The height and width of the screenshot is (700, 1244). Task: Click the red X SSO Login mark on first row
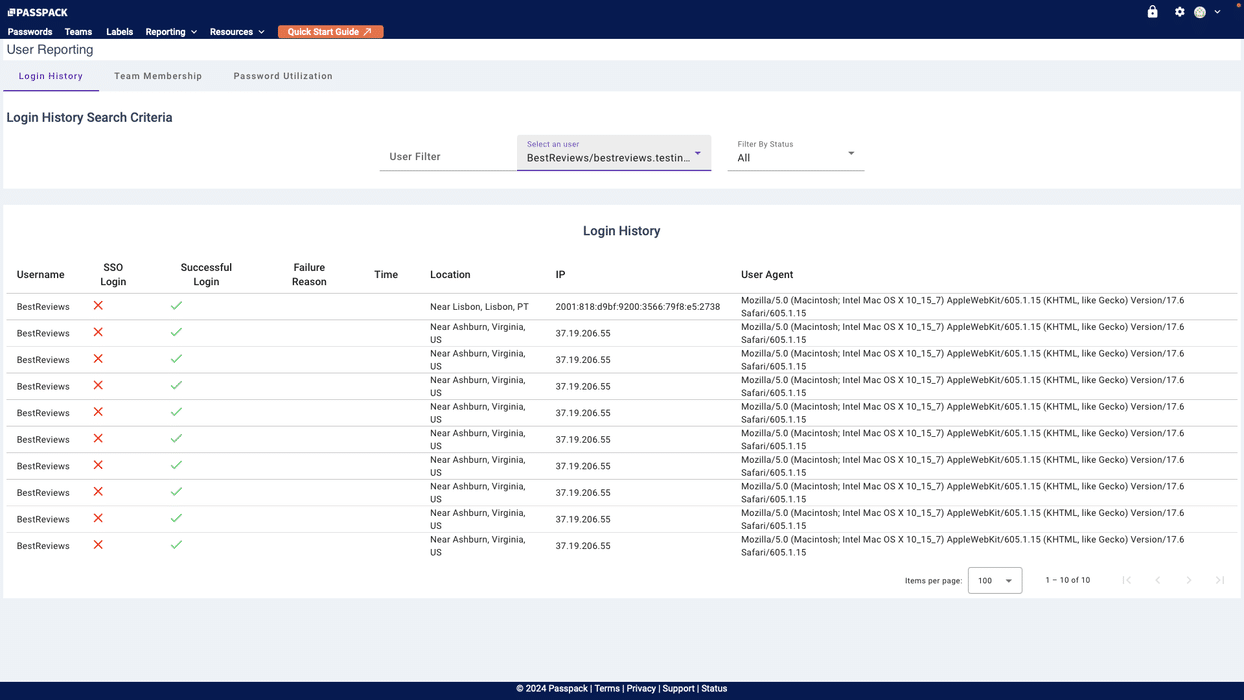97,306
